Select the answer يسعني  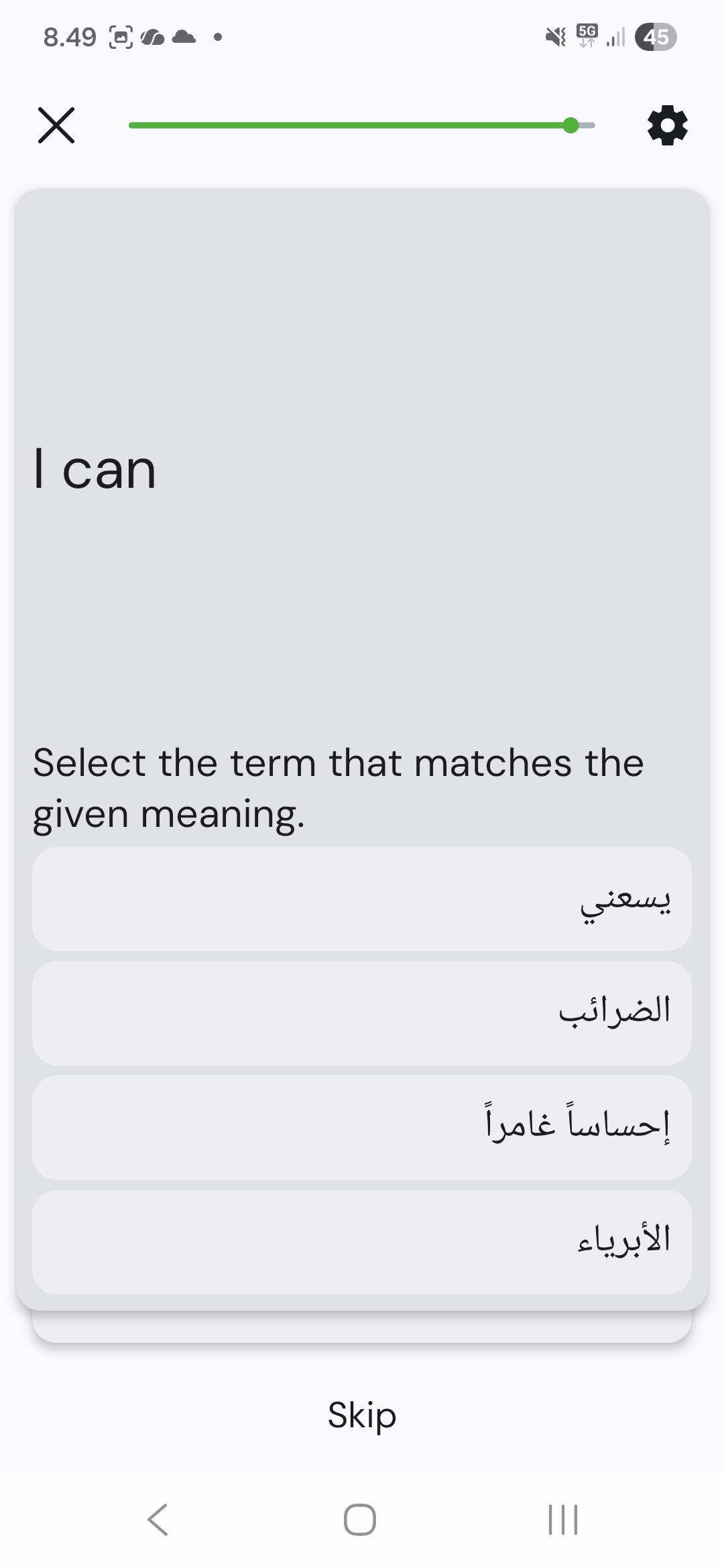362,899
